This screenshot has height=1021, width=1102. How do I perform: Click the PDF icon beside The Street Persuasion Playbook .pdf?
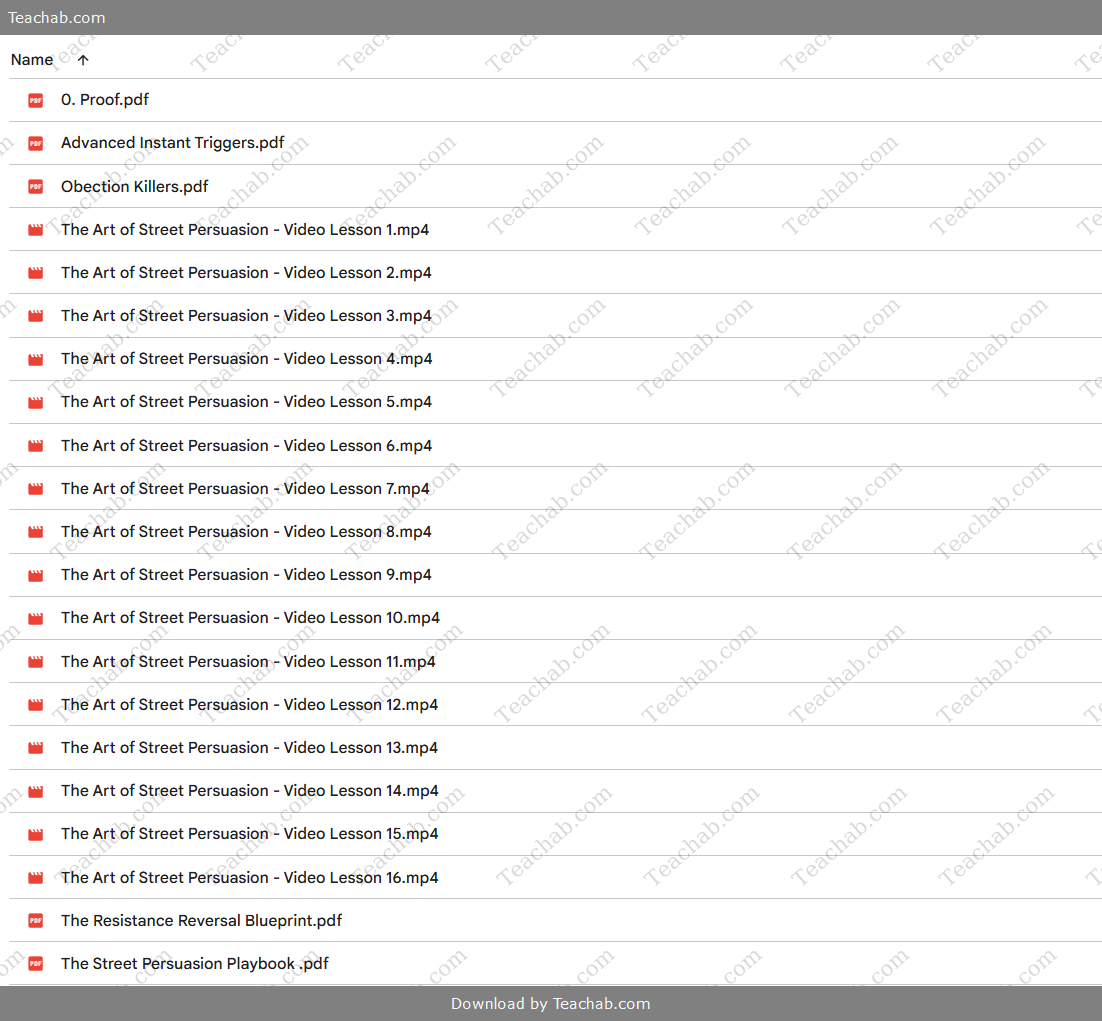(x=36, y=964)
